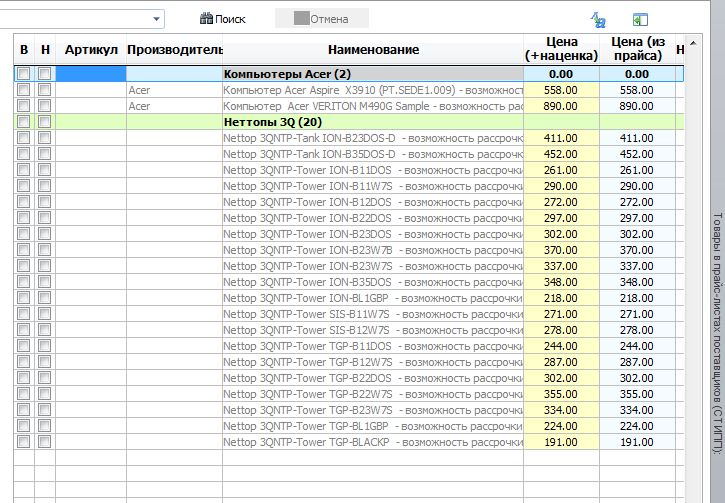Select Nettop 3QNTP-Tank ION-B35DOS-D name
725x503 pixels.
tap(373, 154)
